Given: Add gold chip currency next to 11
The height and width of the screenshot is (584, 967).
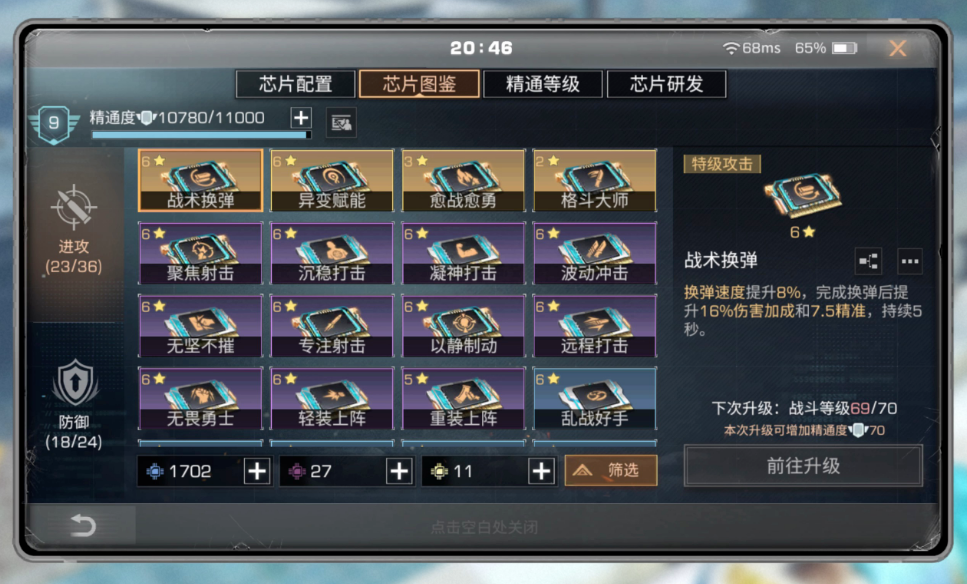Looking at the screenshot, I should pyautogui.click(x=541, y=472).
